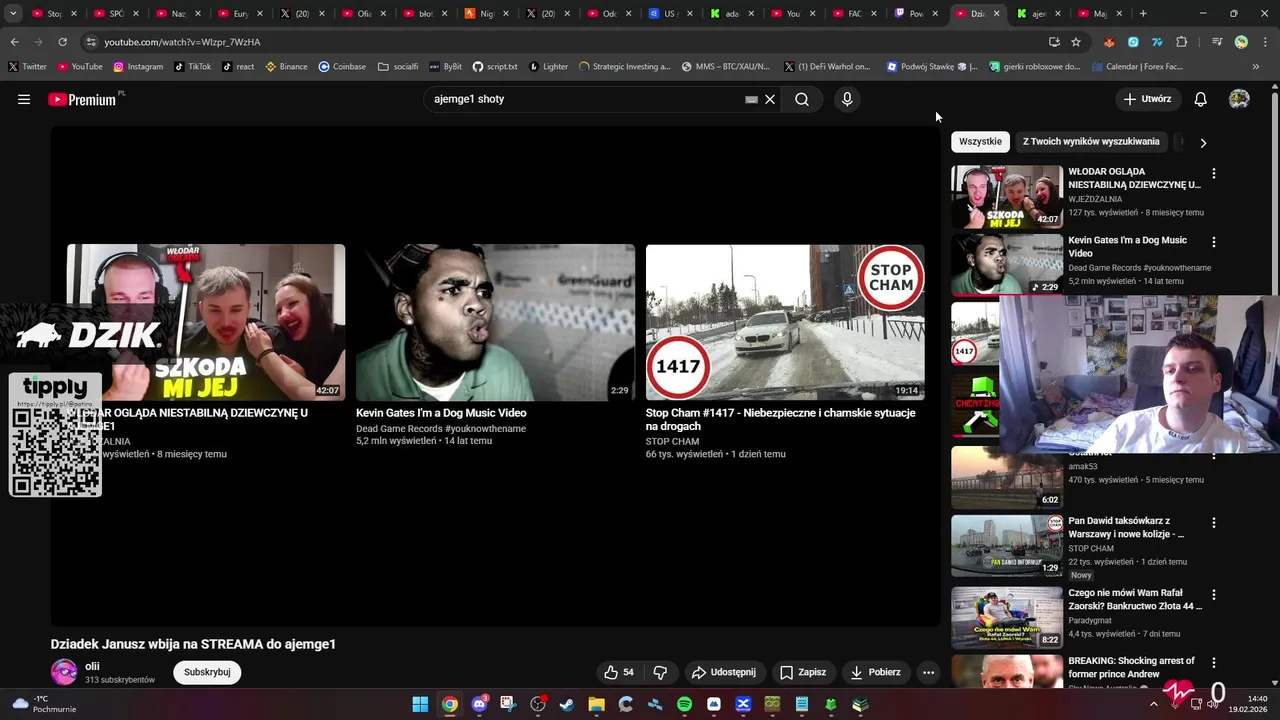Click 'Dead Game Records #youknowthename' endscreen channel
This screenshot has height=720, width=1280.
point(441,429)
